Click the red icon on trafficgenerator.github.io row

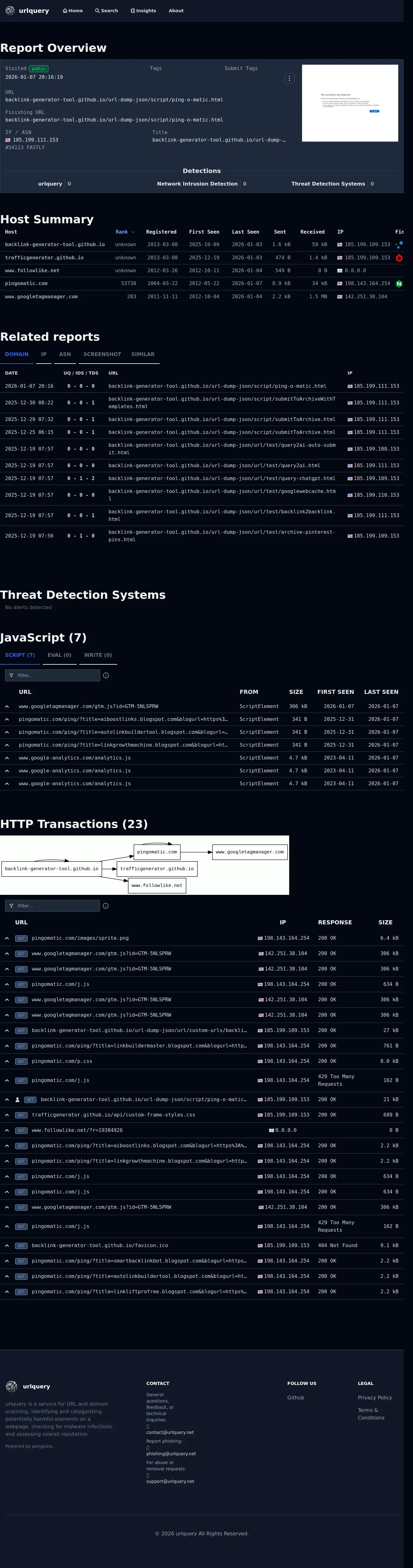pyautogui.click(x=399, y=258)
